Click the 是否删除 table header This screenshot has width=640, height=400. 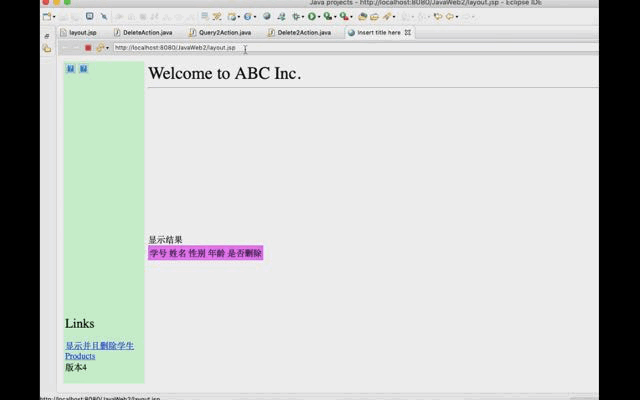coord(244,253)
